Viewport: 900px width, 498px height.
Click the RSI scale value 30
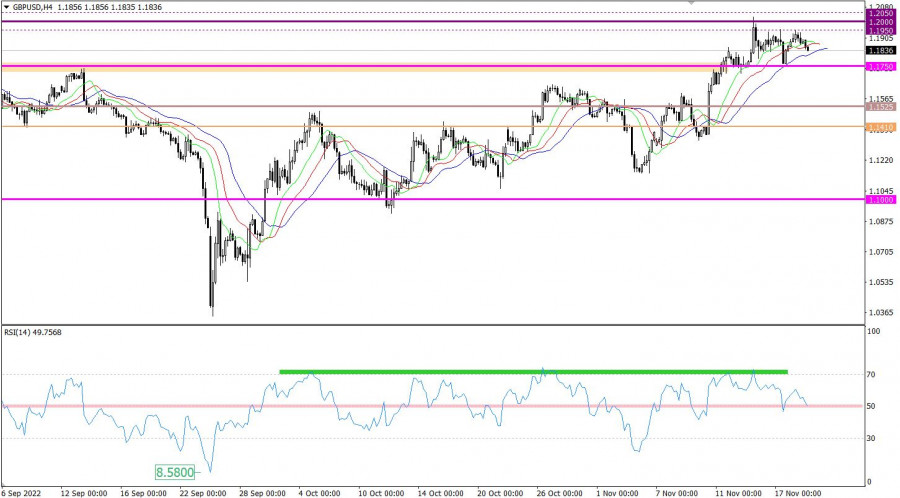(x=871, y=438)
